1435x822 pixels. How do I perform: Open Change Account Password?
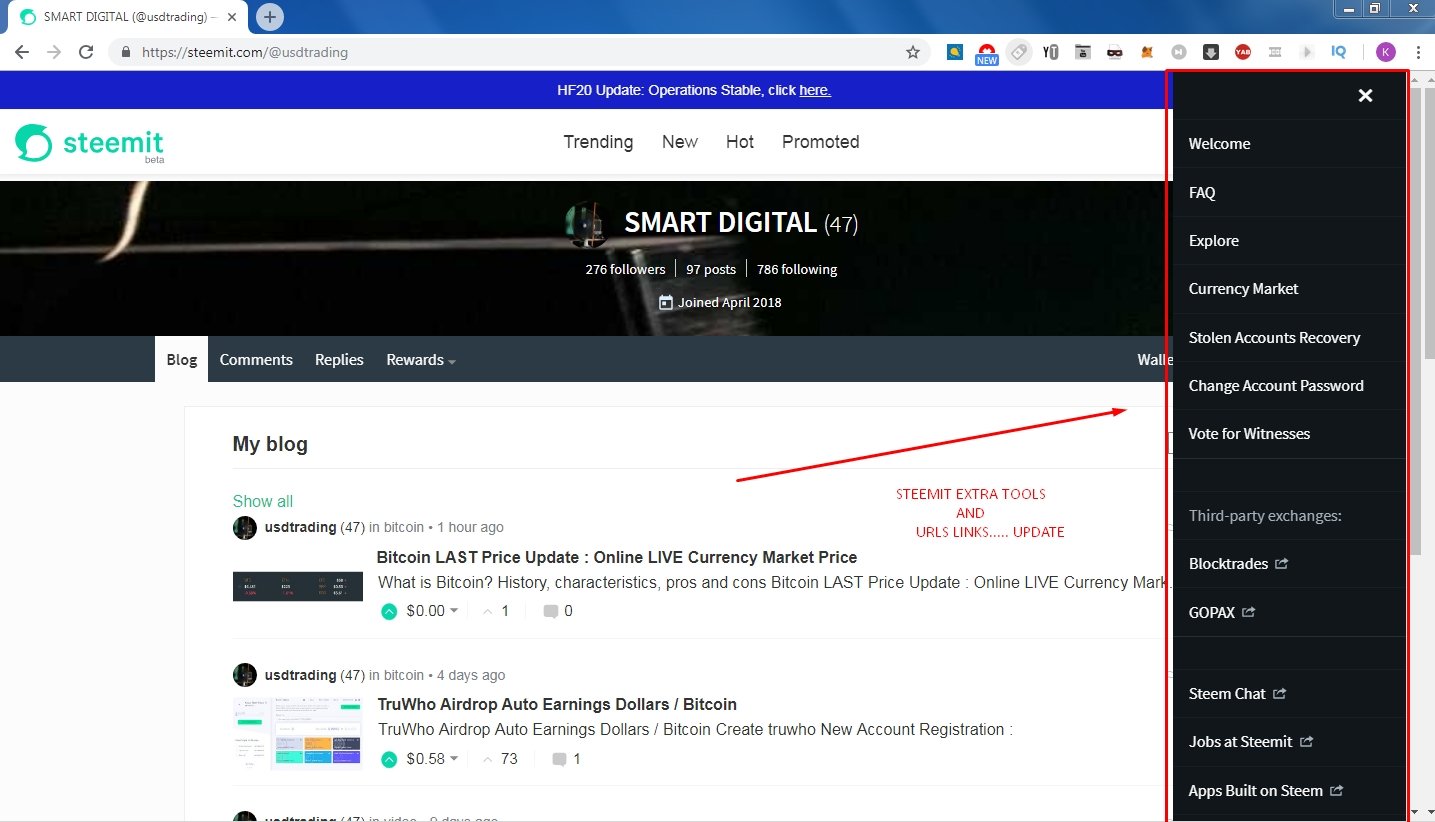click(1276, 385)
